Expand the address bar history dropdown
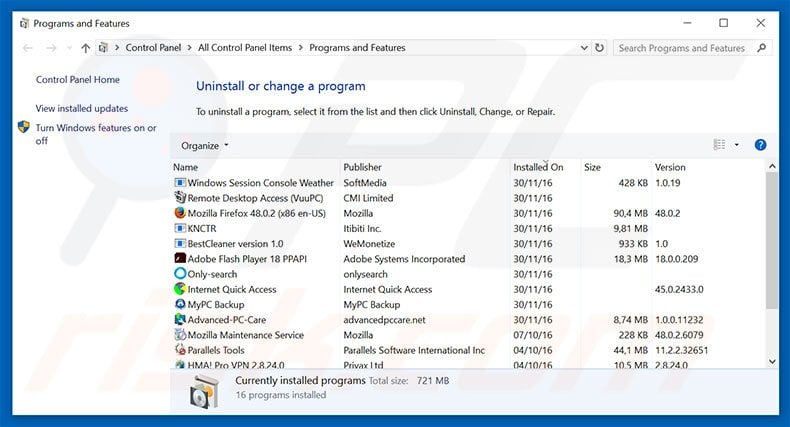 point(584,48)
